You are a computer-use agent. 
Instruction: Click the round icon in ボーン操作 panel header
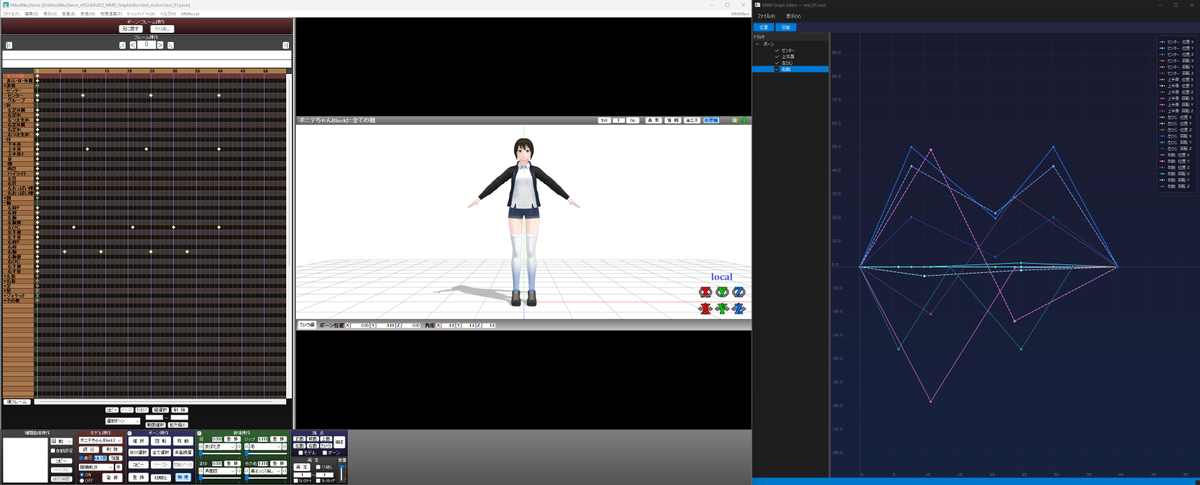pyautogui.click(x=130, y=433)
